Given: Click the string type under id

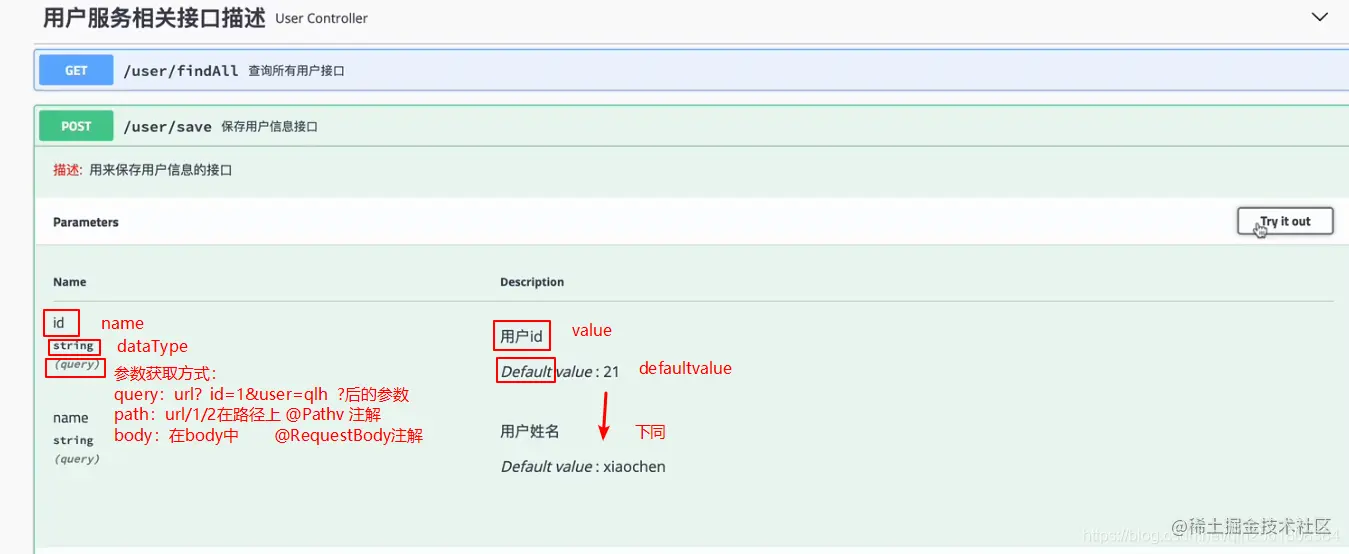Looking at the screenshot, I should 73,346.
